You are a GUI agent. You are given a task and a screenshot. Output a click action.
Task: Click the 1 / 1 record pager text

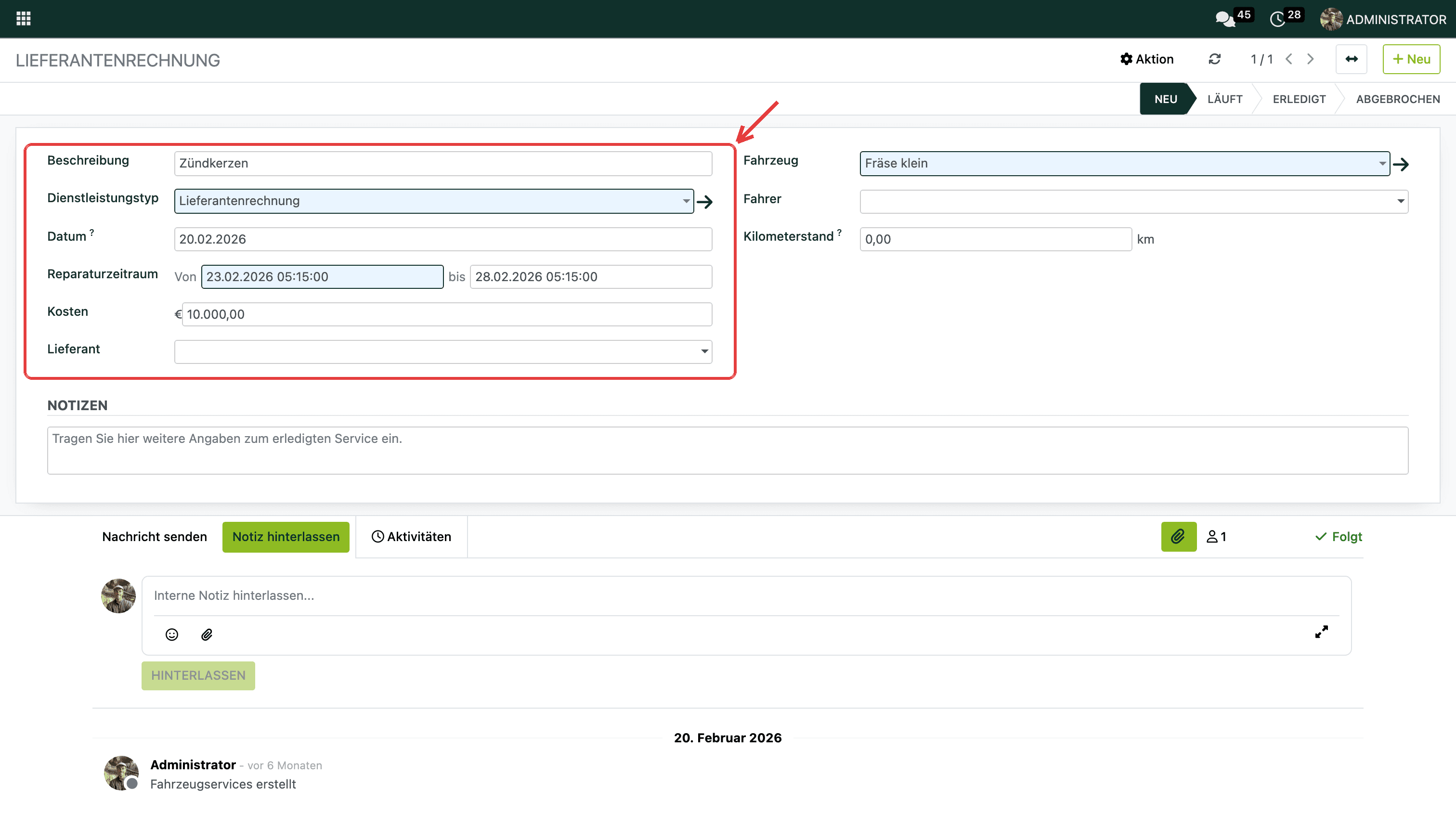1261,59
